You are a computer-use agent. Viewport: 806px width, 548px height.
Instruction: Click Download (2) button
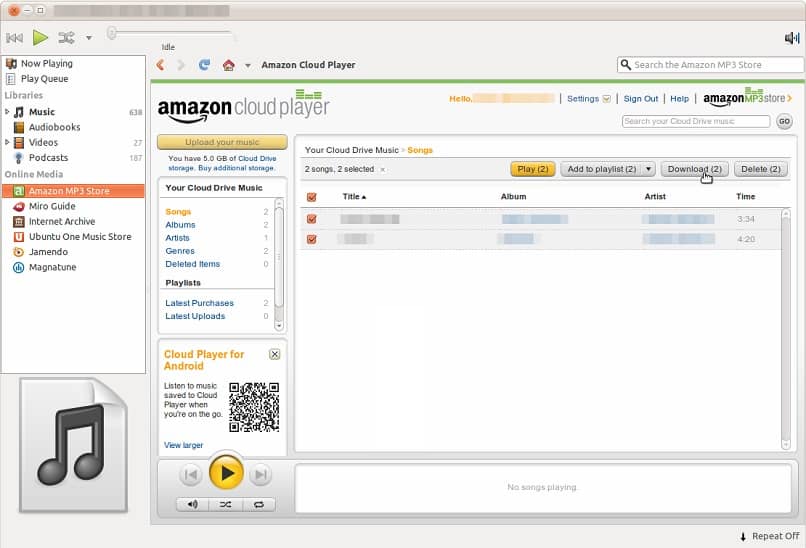694,169
